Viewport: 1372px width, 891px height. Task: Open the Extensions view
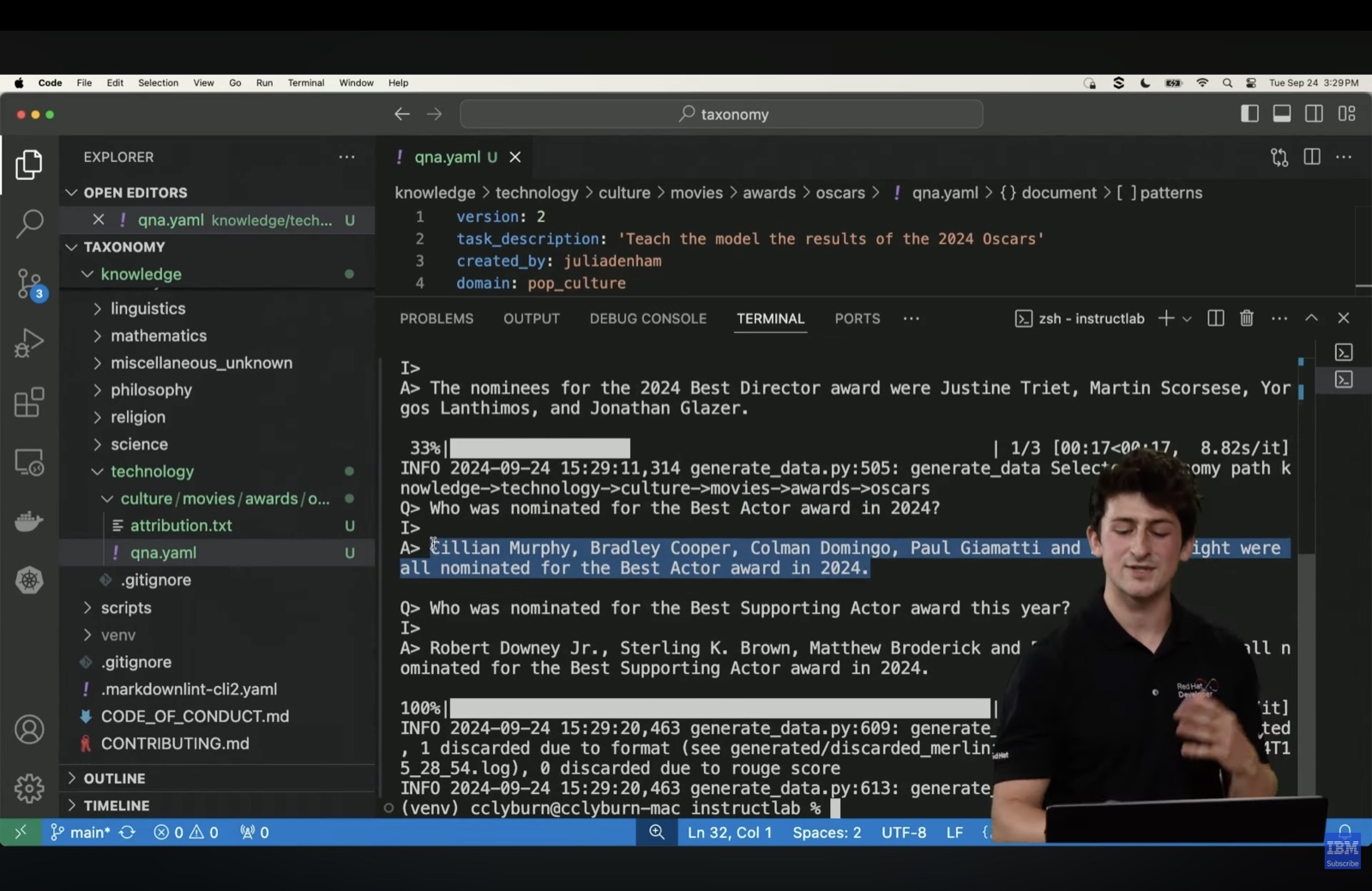click(x=29, y=402)
